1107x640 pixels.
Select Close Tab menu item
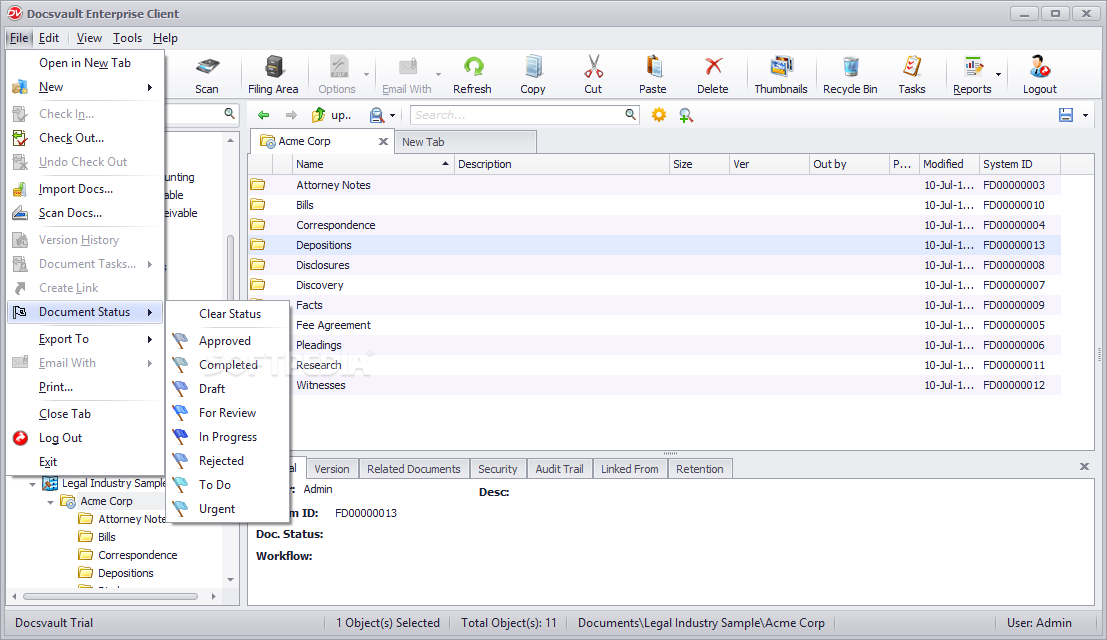85,414
